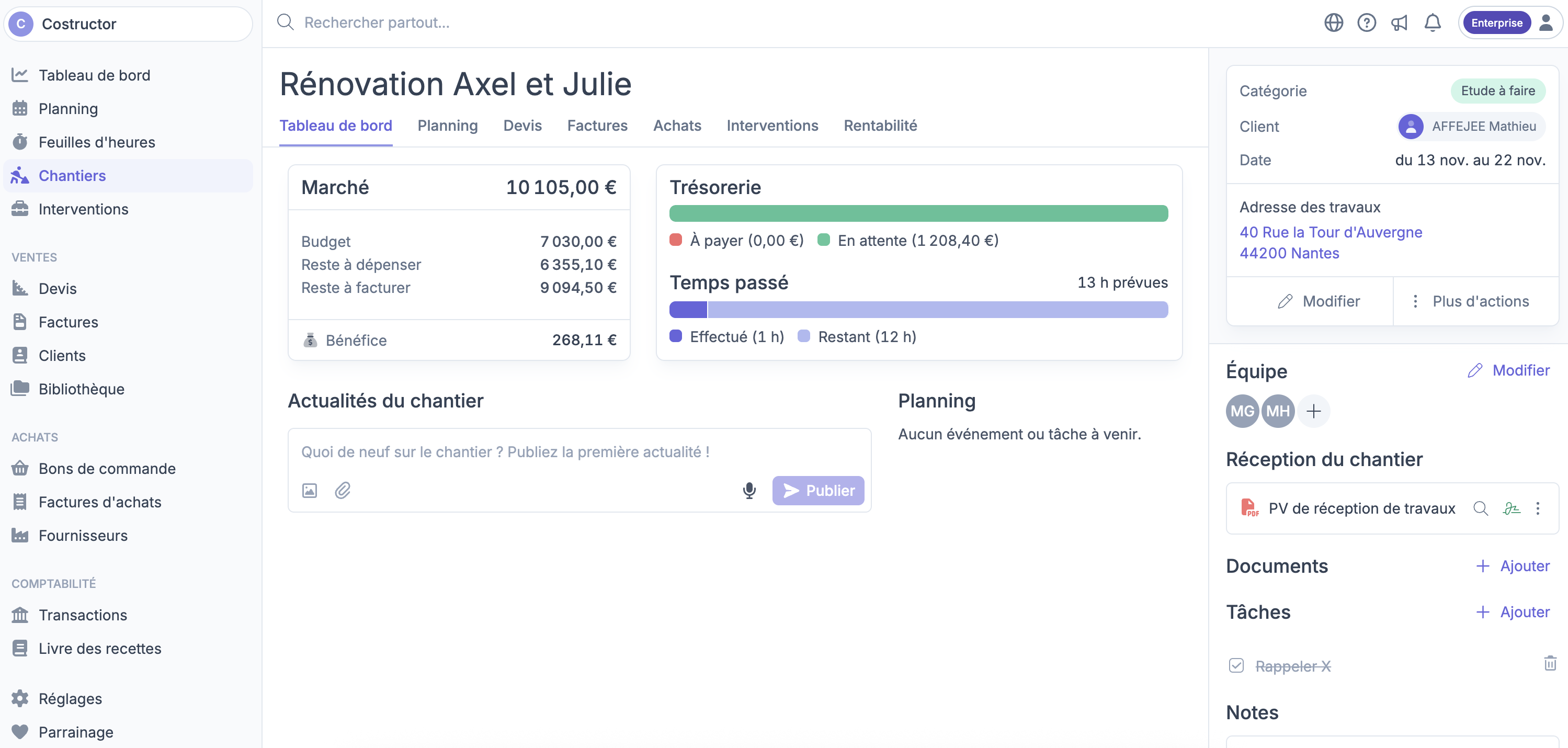Open the globe language icon
Screen dimensions: 1568x748
pyautogui.click(x=1333, y=23)
